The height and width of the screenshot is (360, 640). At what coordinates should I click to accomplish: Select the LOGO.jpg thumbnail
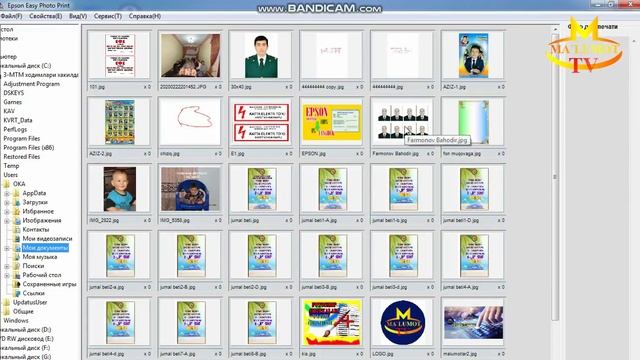point(402,322)
